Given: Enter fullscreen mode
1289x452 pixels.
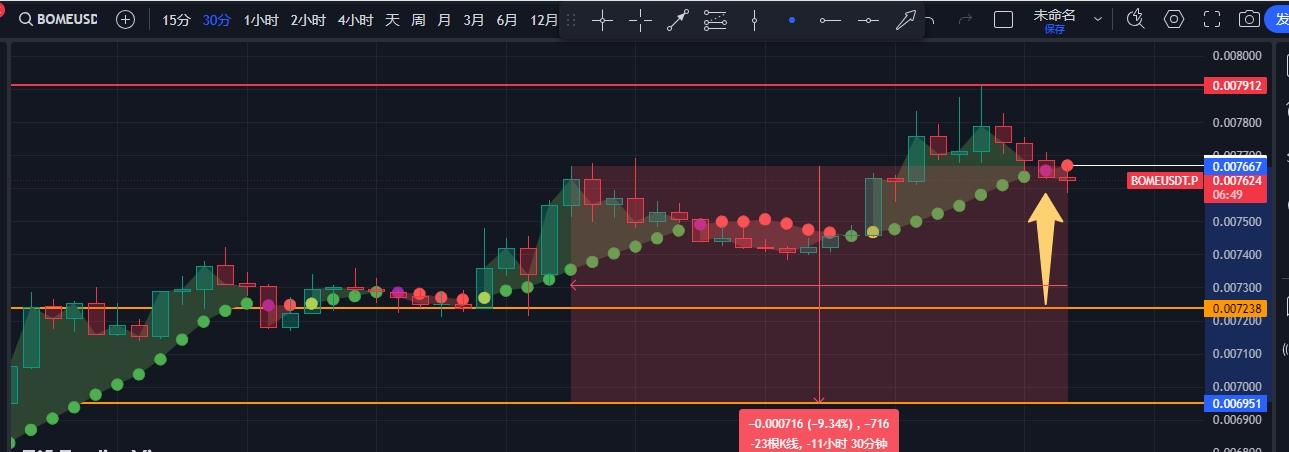Looking at the screenshot, I should coord(1212,19).
